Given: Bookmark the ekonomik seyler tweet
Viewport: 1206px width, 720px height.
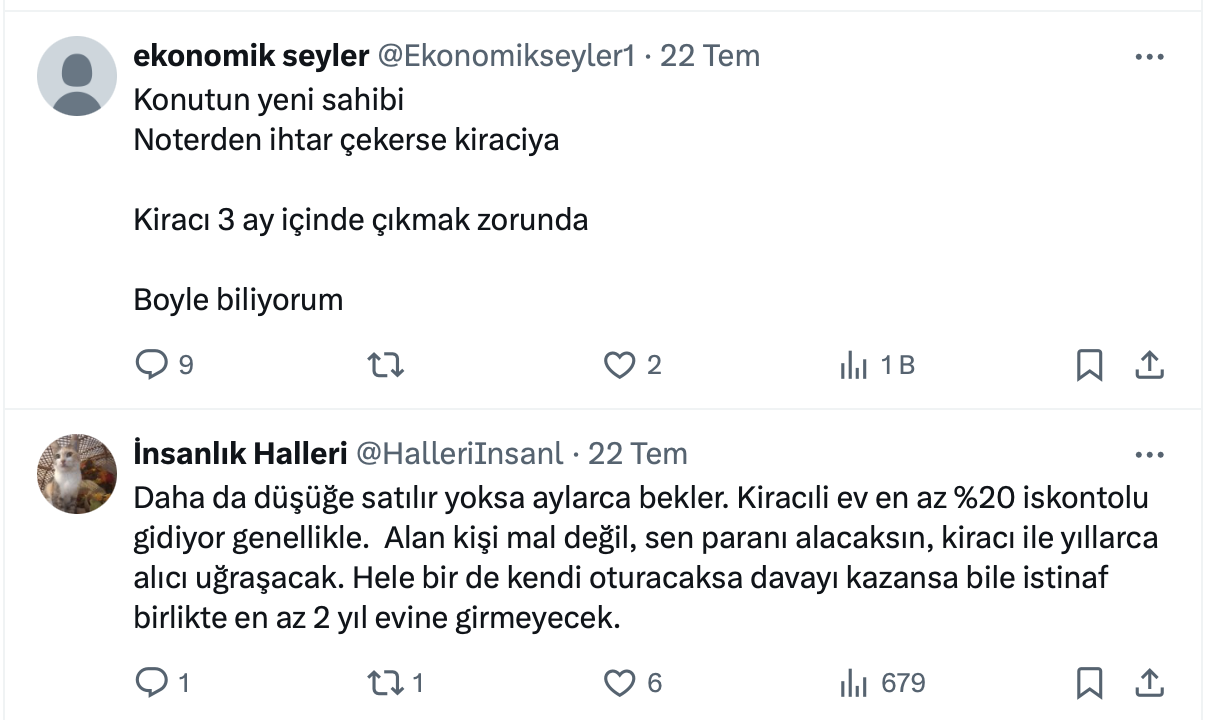Looking at the screenshot, I should 1089,366.
